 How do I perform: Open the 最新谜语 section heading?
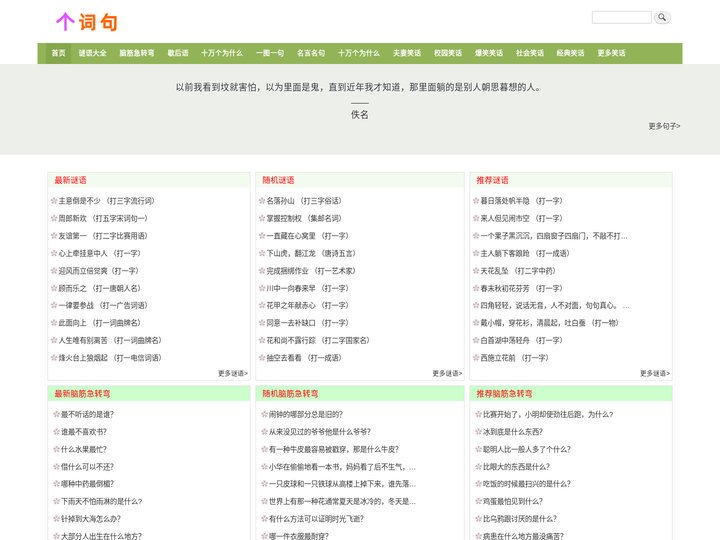pyautogui.click(x=70, y=180)
